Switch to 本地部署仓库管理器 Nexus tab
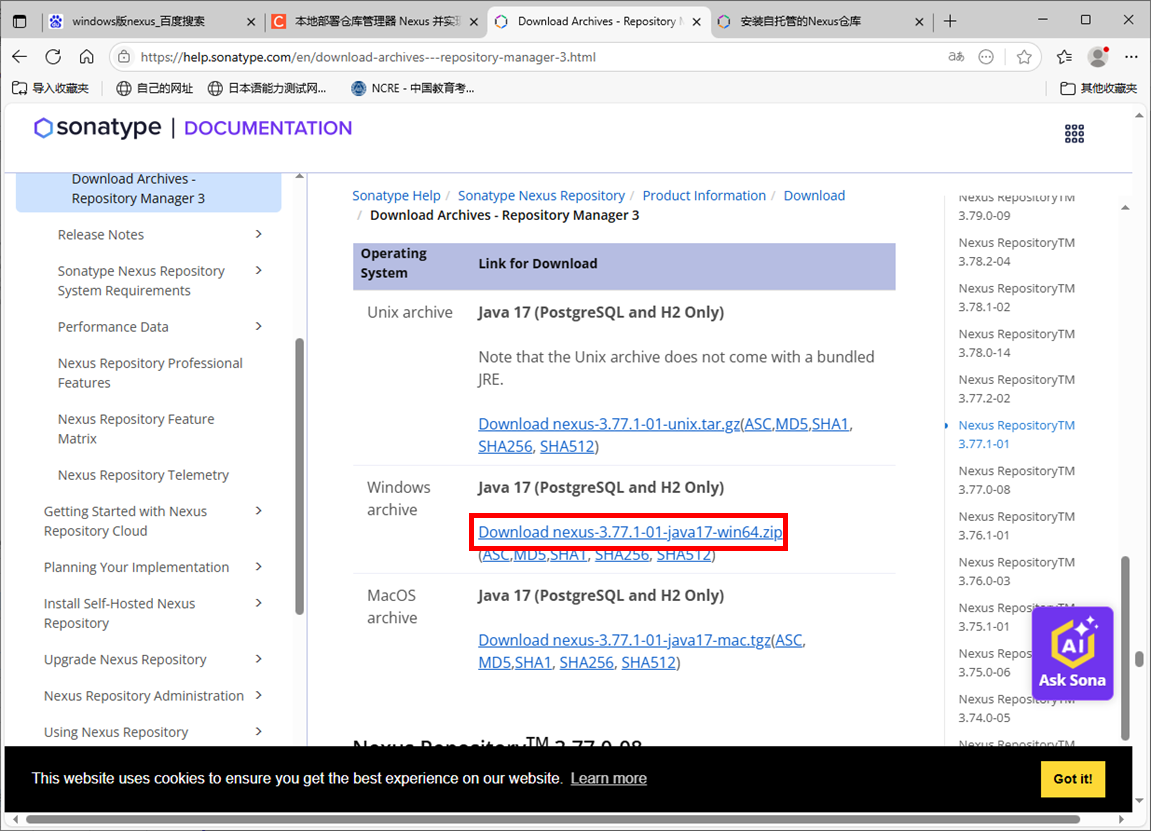Screen dimensions: 1151x831 [377, 21]
